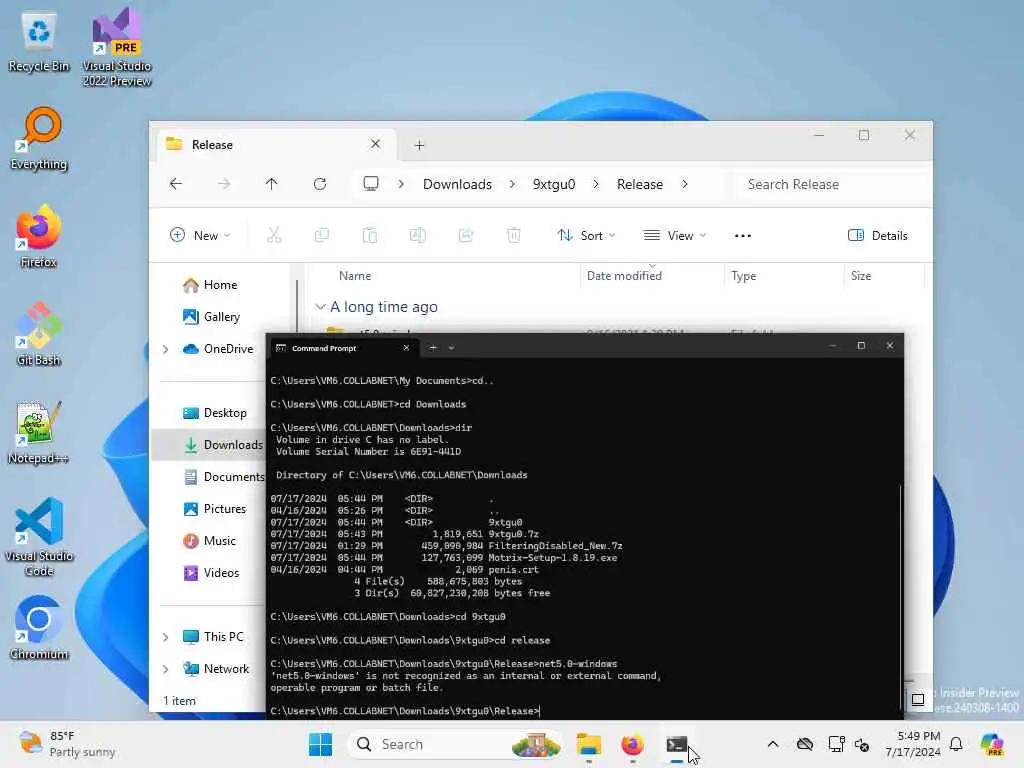Screen dimensions: 1024x768
Task: Expand the Network tree node
Action: (x=166, y=669)
